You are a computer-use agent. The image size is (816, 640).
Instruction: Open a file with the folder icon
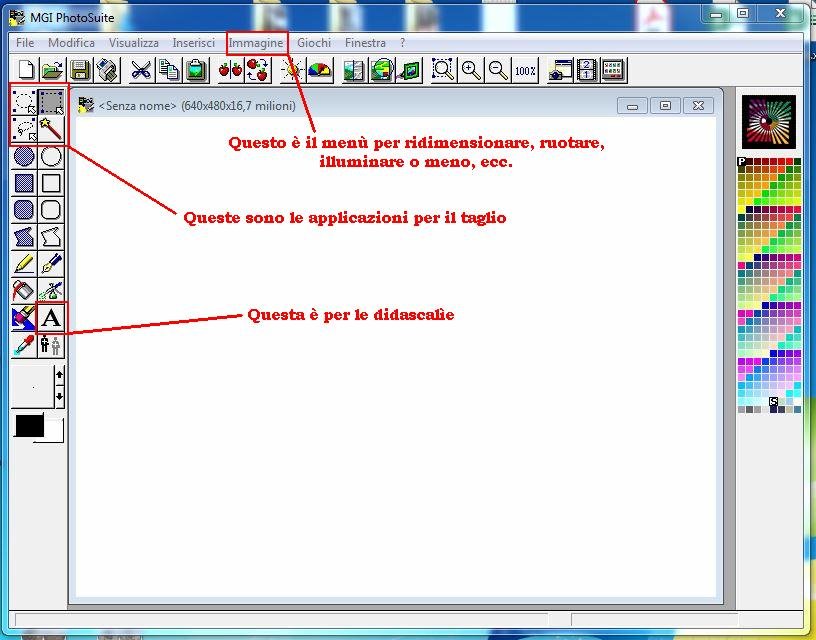click(x=53, y=70)
